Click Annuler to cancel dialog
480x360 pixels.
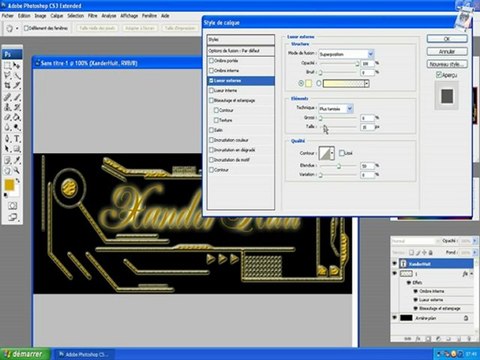click(x=447, y=51)
